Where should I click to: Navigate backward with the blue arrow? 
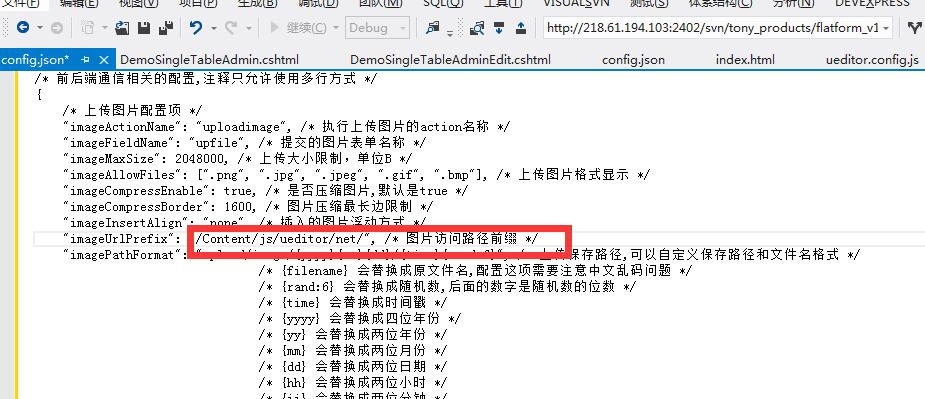[x=23, y=27]
